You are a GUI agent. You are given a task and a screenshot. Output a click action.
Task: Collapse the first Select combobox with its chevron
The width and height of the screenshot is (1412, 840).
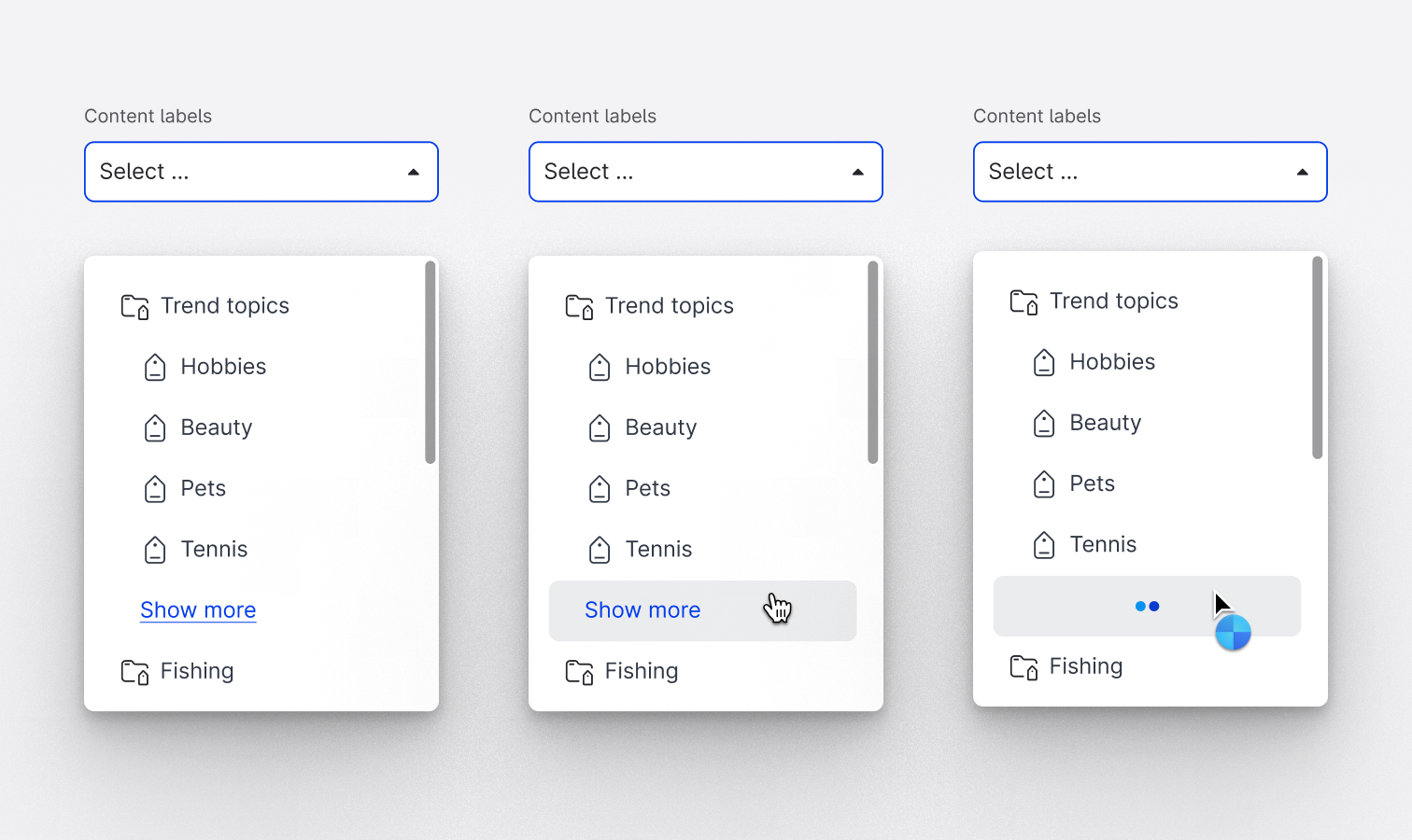click(x=415, y=172)
